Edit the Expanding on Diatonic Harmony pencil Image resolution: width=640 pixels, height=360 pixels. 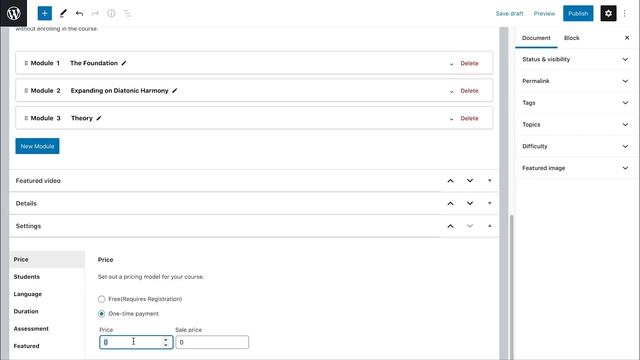tap(175, 91)
